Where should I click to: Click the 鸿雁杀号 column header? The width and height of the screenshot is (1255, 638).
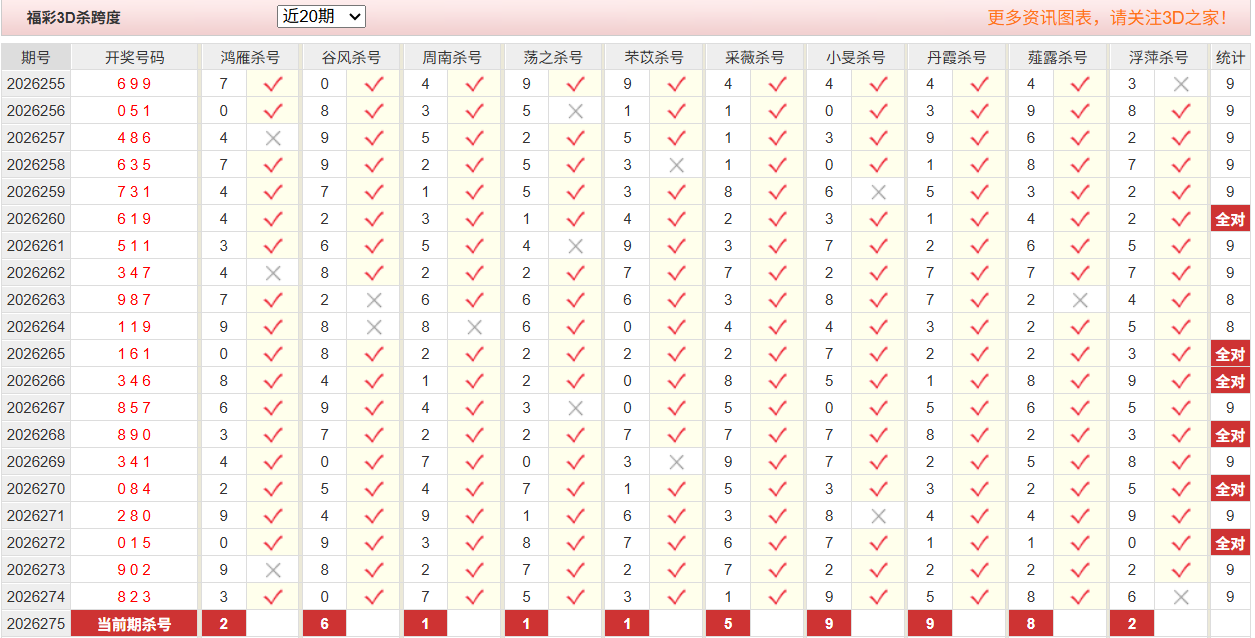tap(250, 57)
